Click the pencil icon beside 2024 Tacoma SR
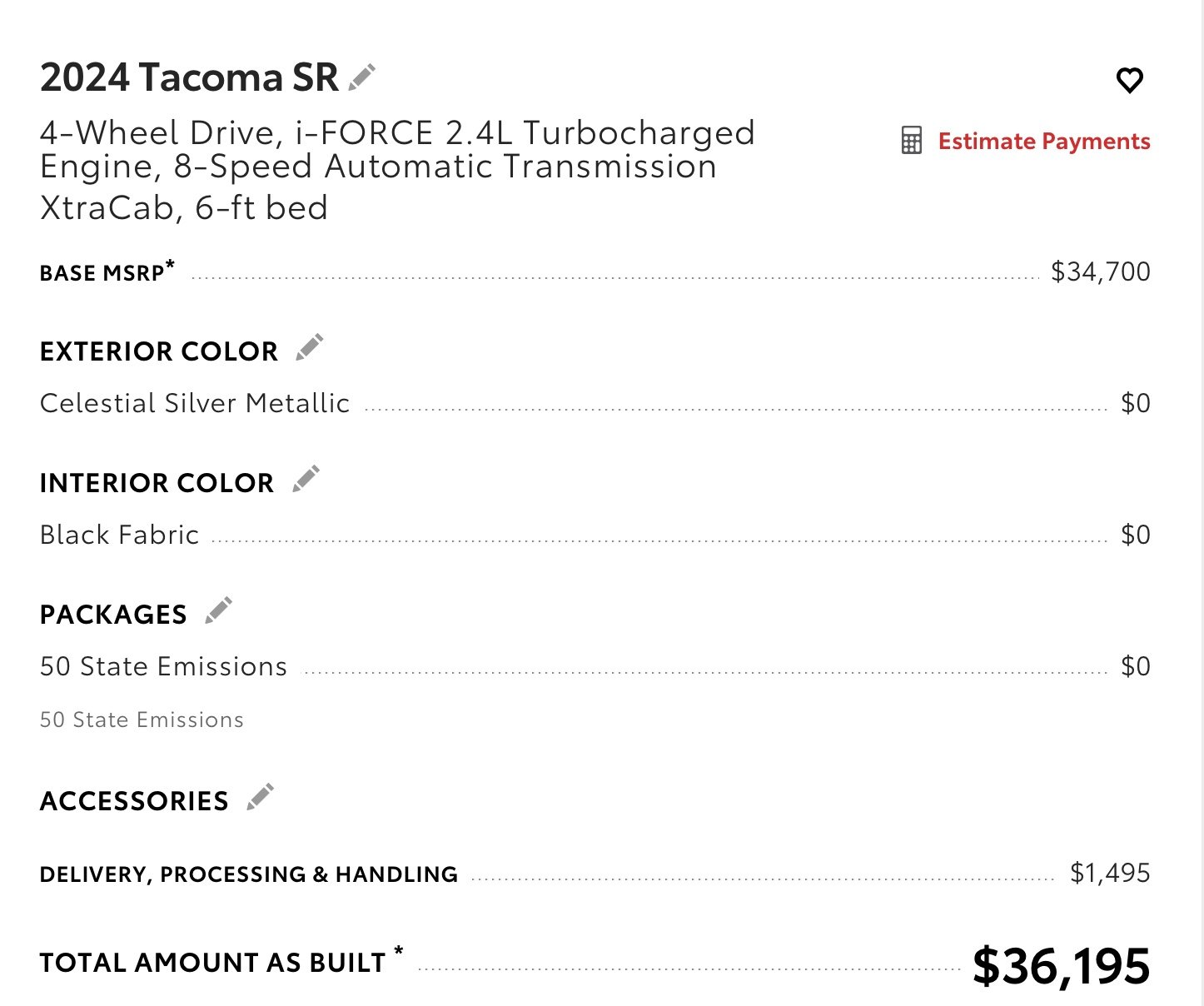Screen dimensions: 1204x1006 coord(362,77)
